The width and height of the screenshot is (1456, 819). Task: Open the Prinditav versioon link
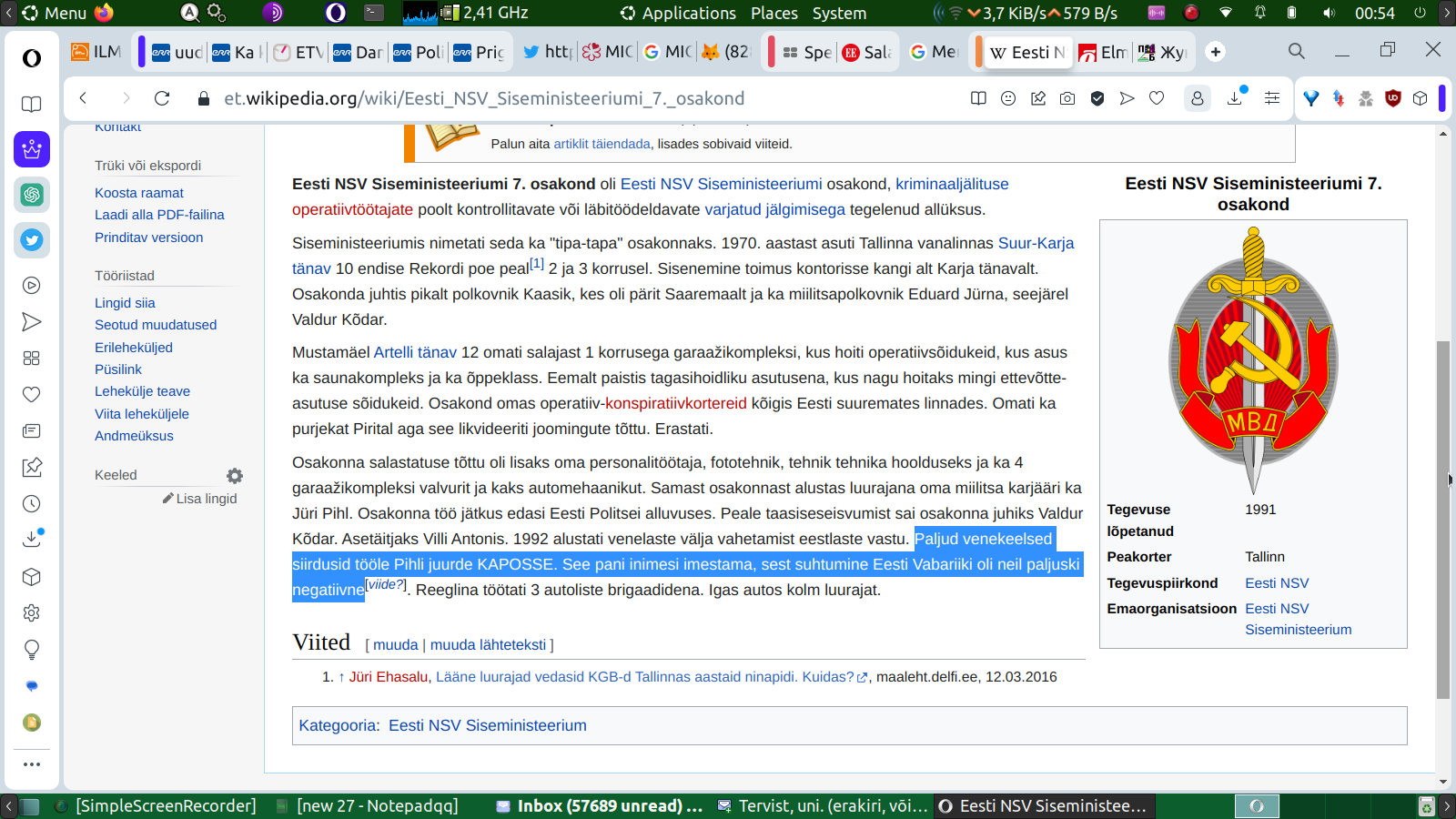149,238
